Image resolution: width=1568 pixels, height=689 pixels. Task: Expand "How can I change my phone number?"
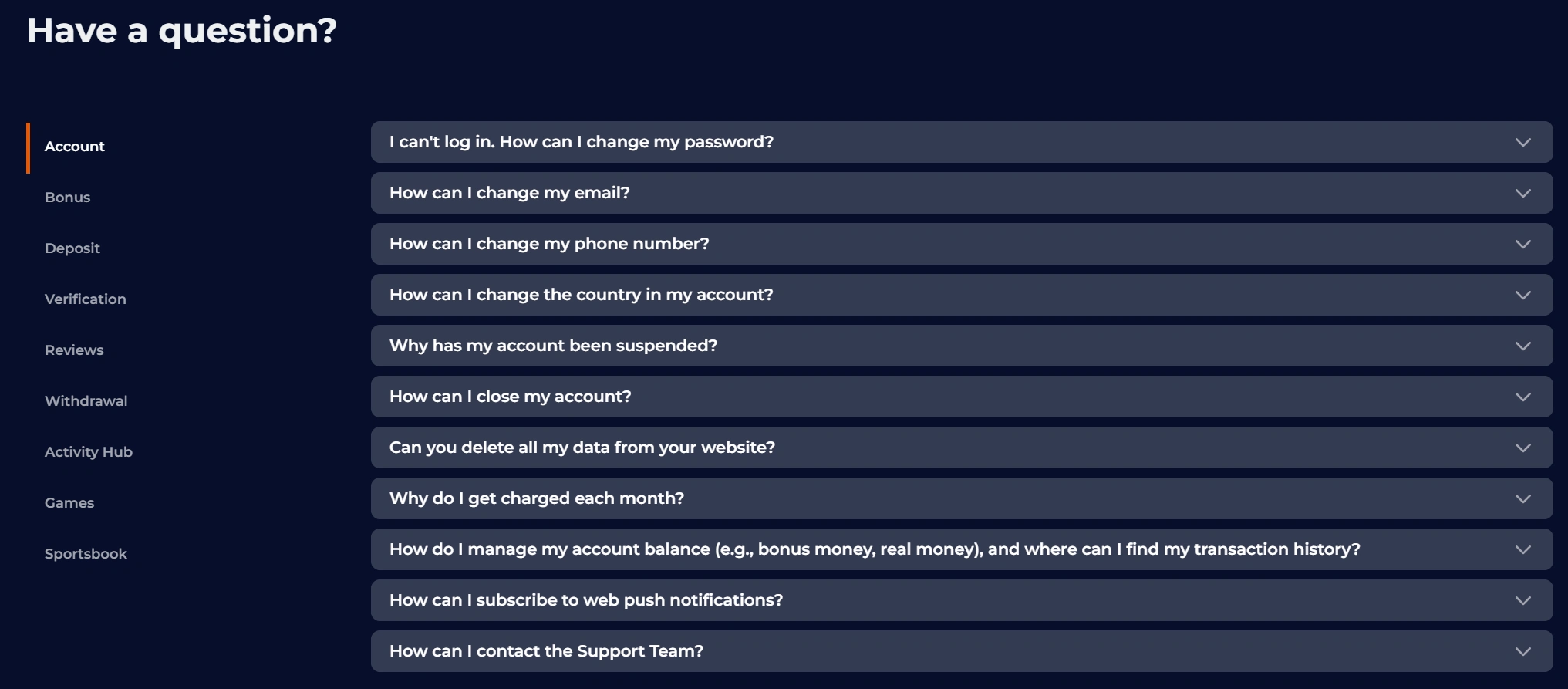[963, 244]
